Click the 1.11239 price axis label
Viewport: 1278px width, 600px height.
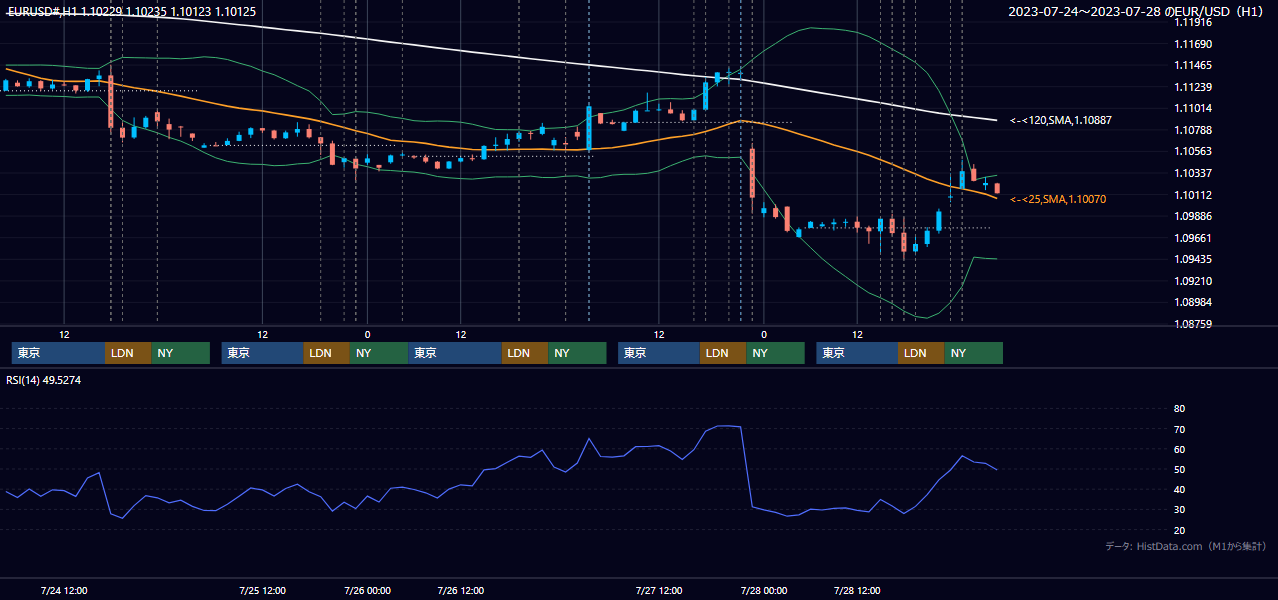point(1192,87)
